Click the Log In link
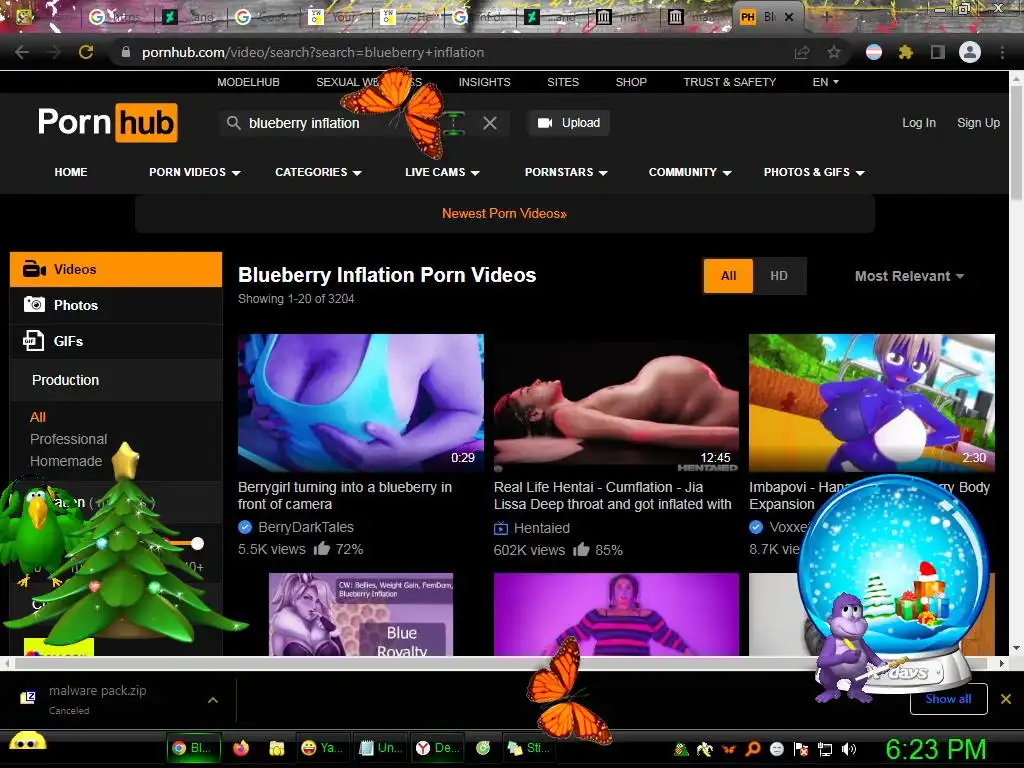The image size is (1024, 768). click(919, 123)
